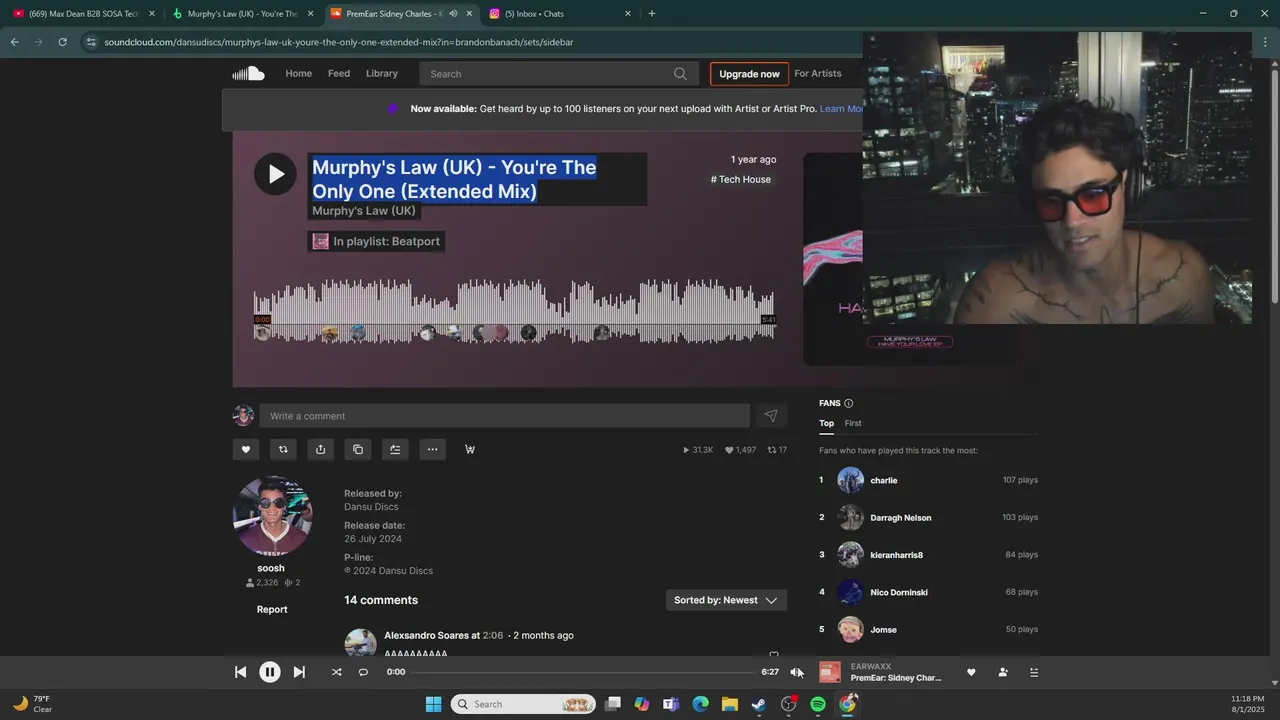1280x720 pixels.
Task: Open Microsoft Edge from the taskbar
Action: pyautogui.click(x=701, y=704)
